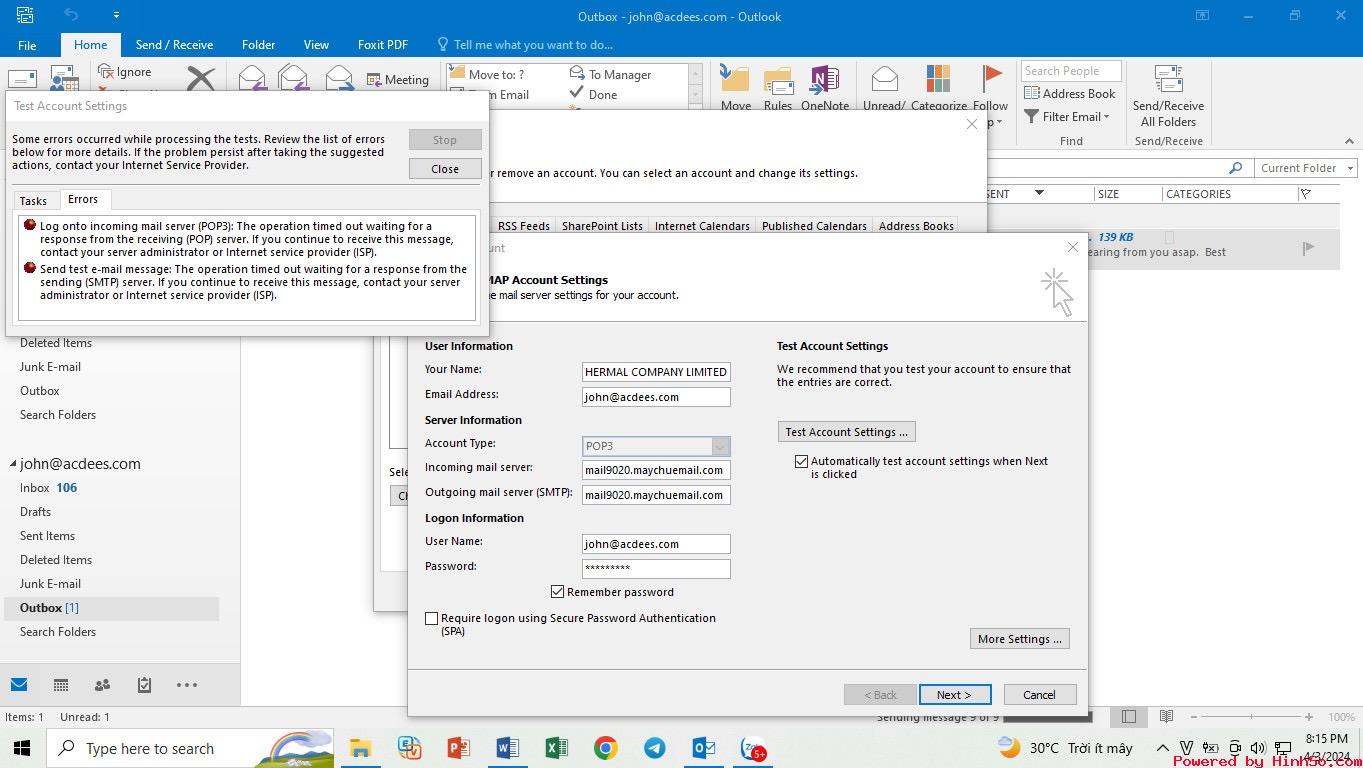Click the Delete X ribbon icon
The width and height of the screenshot is (1363, 768).
point(201,78)
